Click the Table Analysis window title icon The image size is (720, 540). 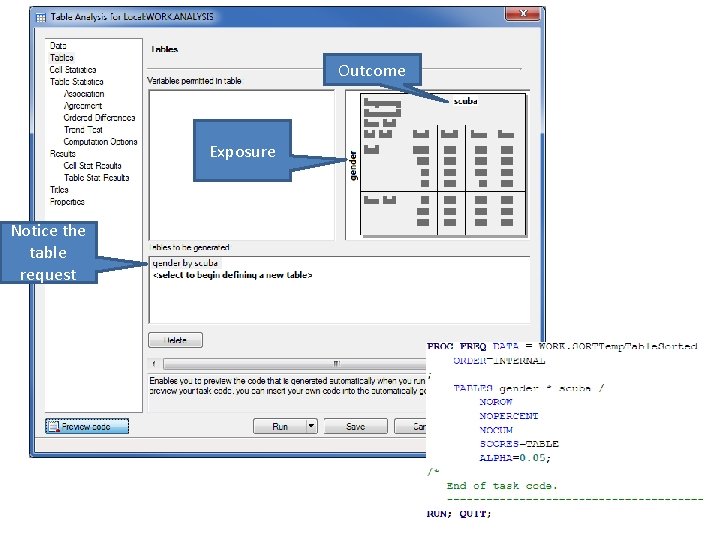[41, 17]
